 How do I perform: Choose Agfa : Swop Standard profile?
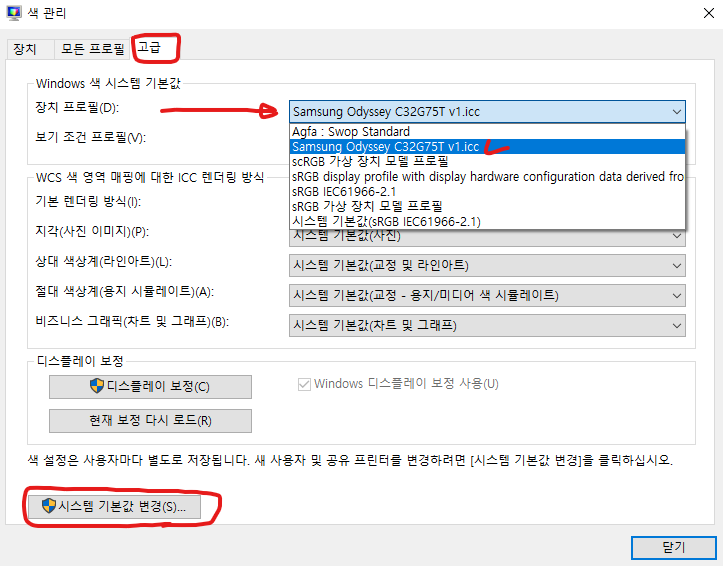click(x=487, y=131)
